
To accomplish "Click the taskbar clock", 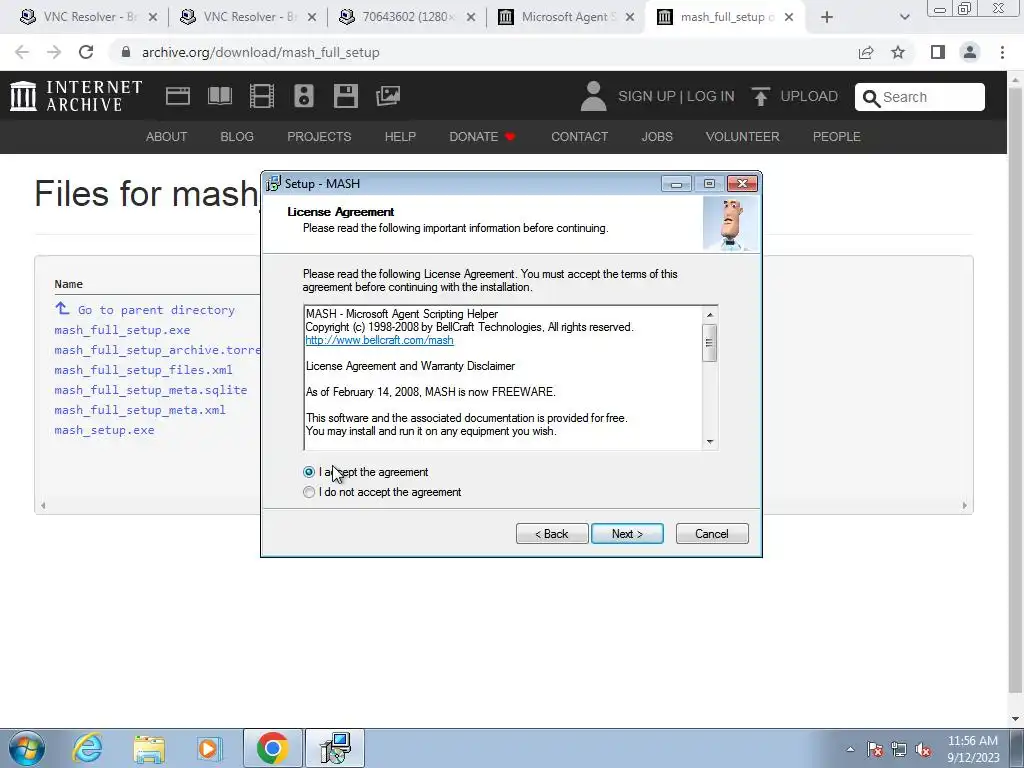I will pyautogui.click(x=973, y=748).
